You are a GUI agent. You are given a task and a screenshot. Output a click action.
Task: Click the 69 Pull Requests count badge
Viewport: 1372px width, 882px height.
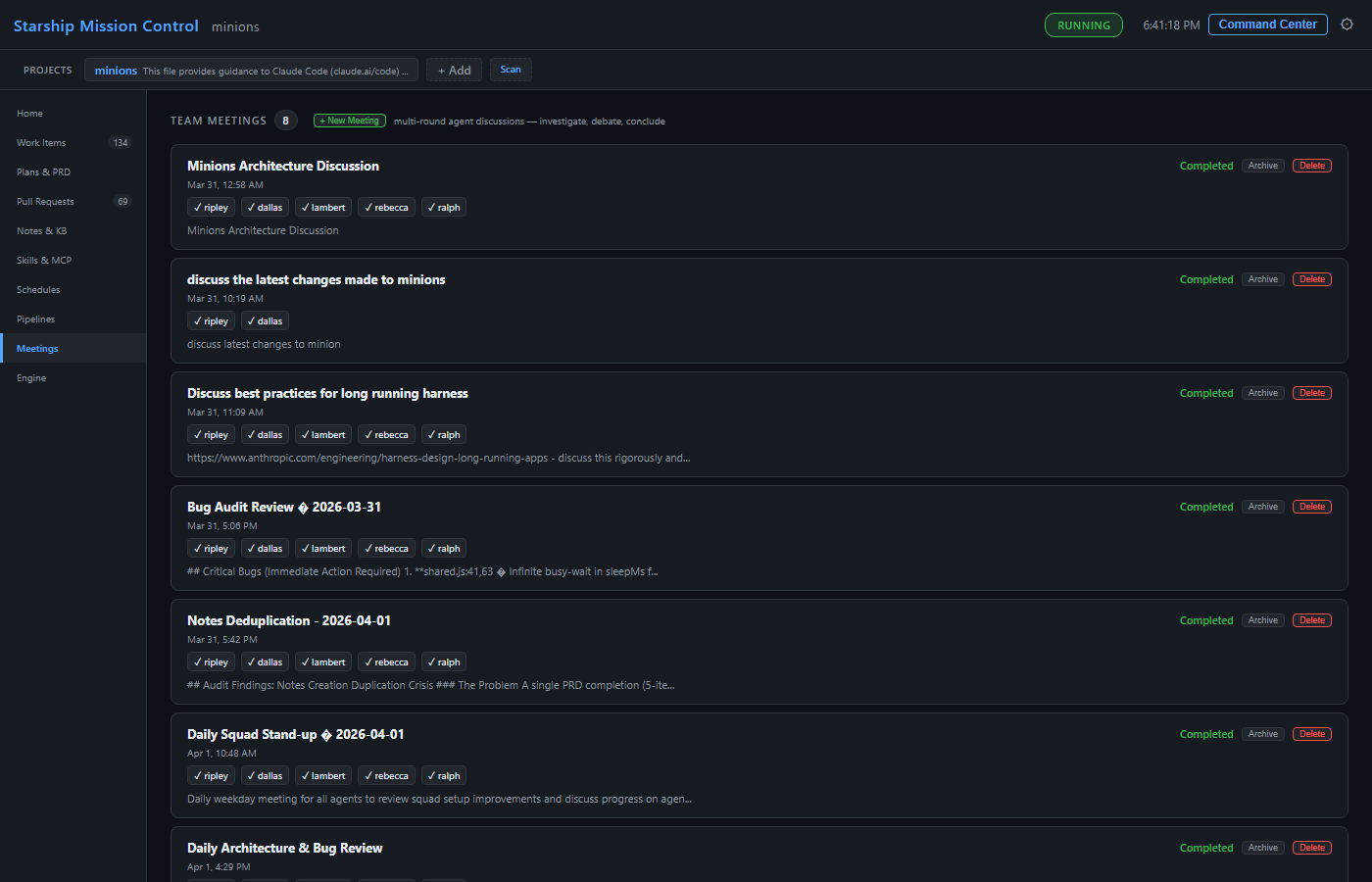click(x=122, y=202)
